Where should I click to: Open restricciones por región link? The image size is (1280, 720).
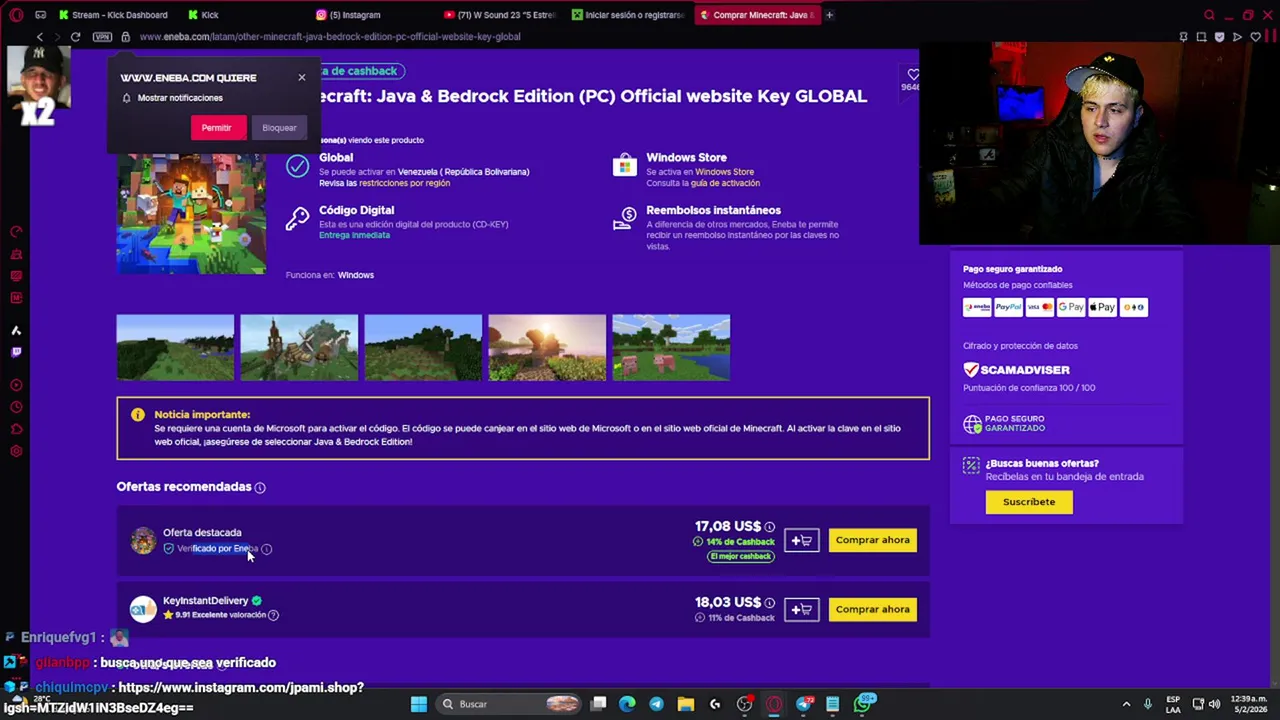[x=404, y=183]
